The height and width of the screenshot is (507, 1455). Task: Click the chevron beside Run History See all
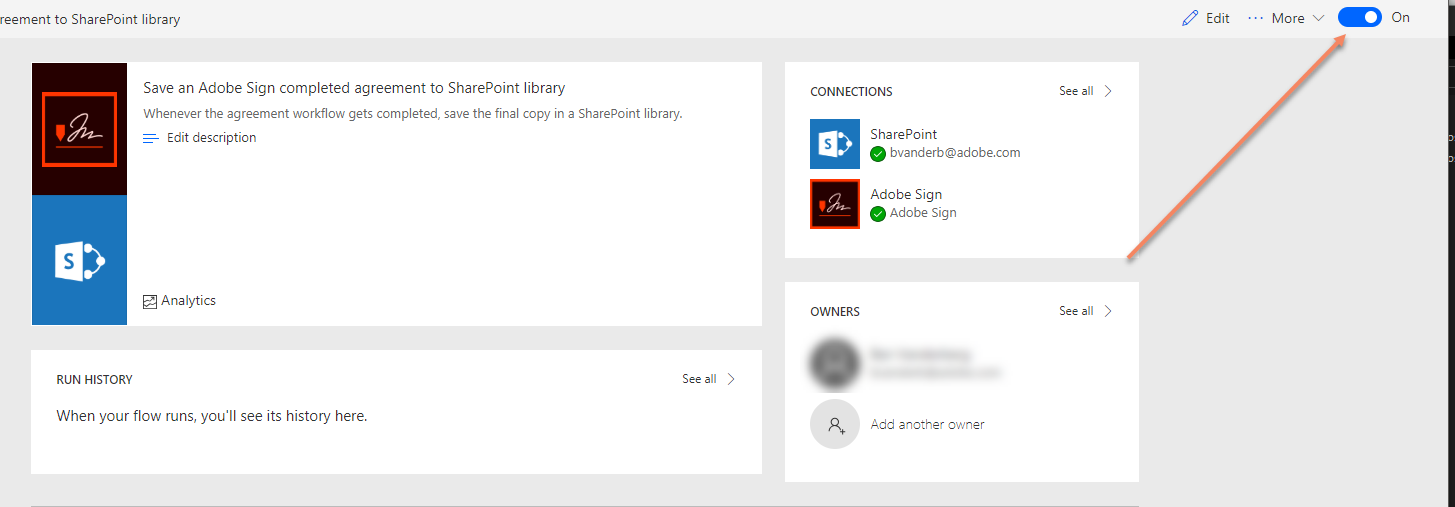pos(731,379)
